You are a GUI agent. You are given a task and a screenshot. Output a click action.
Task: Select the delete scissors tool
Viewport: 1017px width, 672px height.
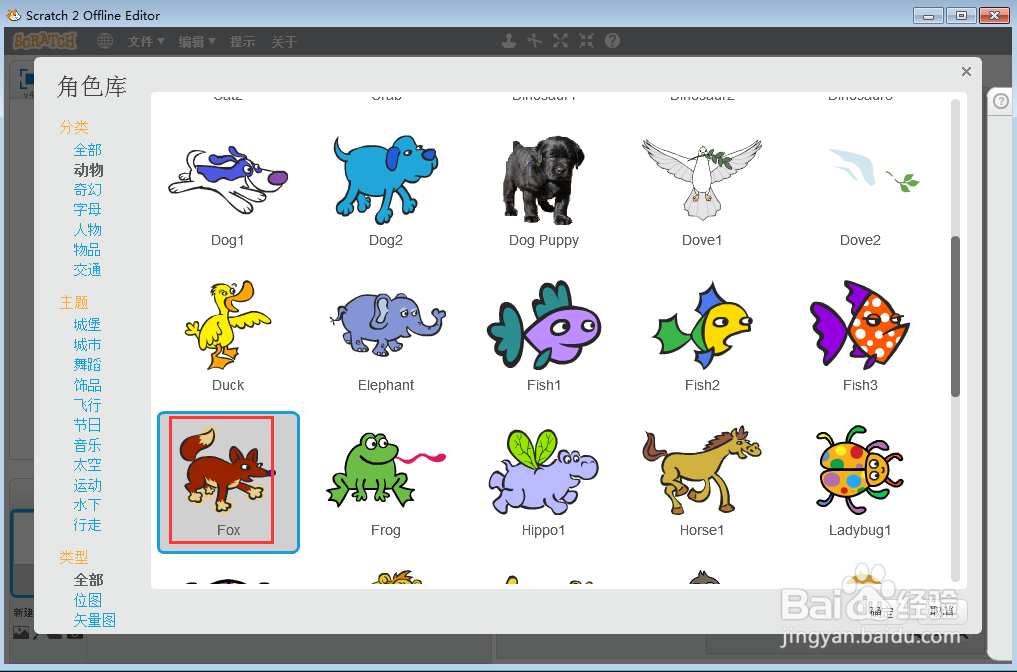tap(534, 41)
